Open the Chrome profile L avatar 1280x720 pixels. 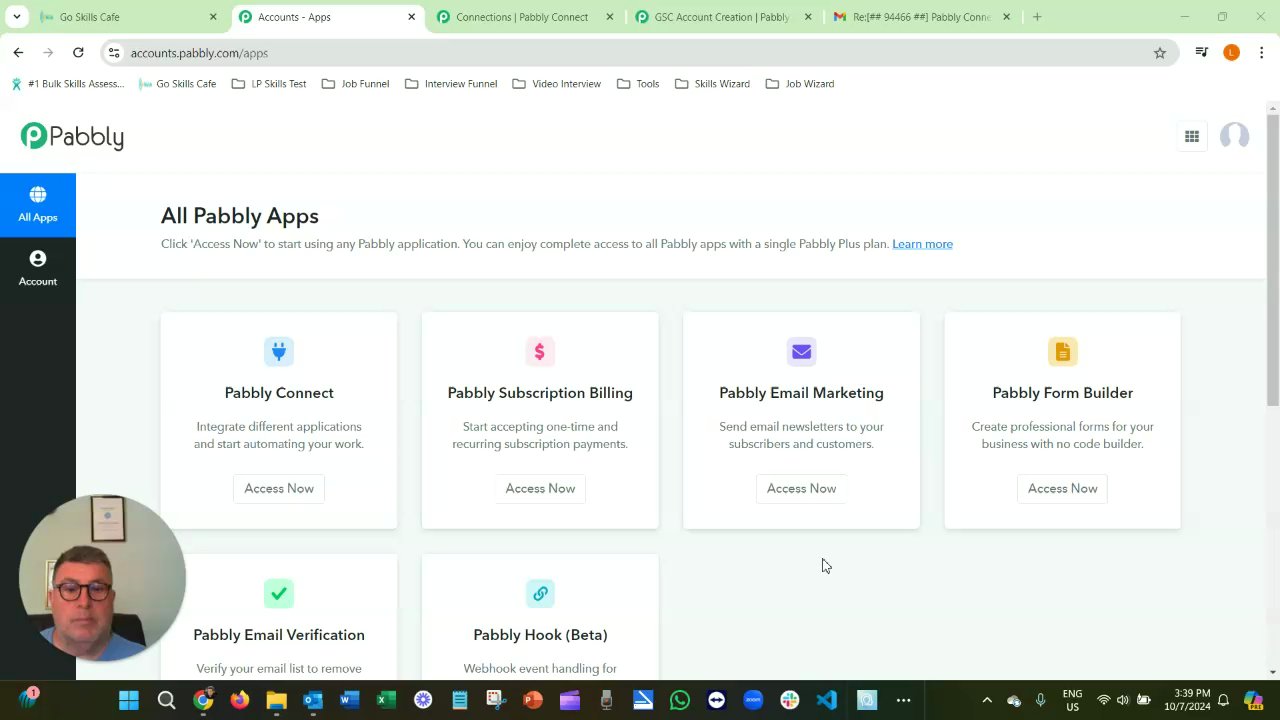tap(1232, 53)
